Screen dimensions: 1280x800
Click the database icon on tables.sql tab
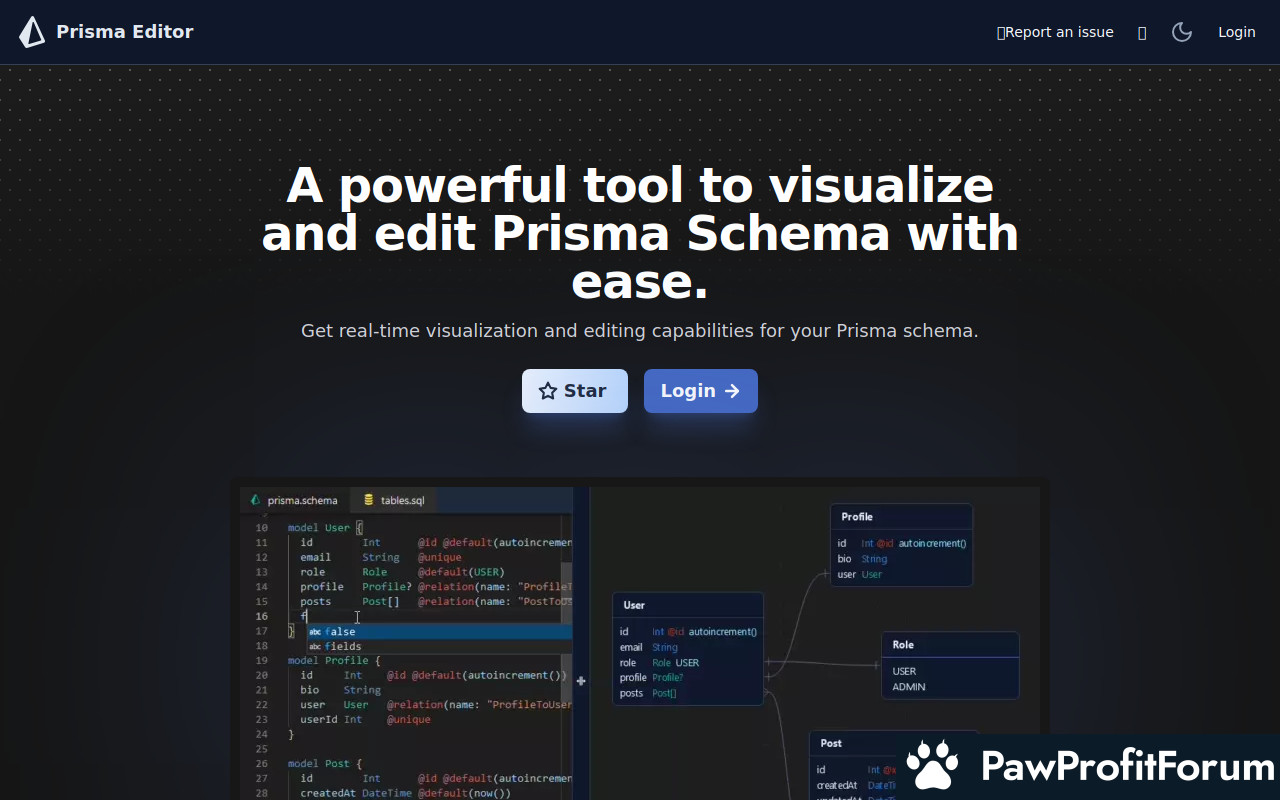click(x=369, y=500)
